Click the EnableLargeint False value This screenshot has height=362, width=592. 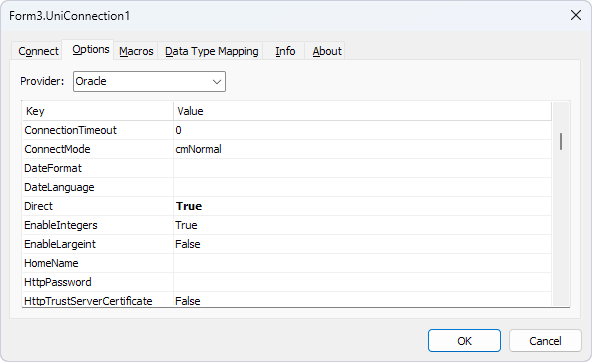[362, 244]
